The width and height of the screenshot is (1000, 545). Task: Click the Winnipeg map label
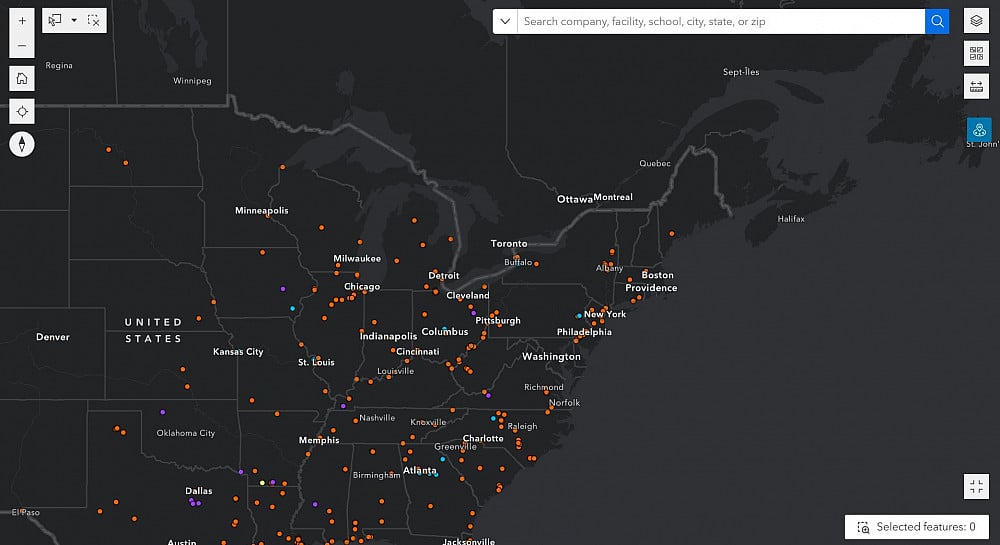point(192,80)
